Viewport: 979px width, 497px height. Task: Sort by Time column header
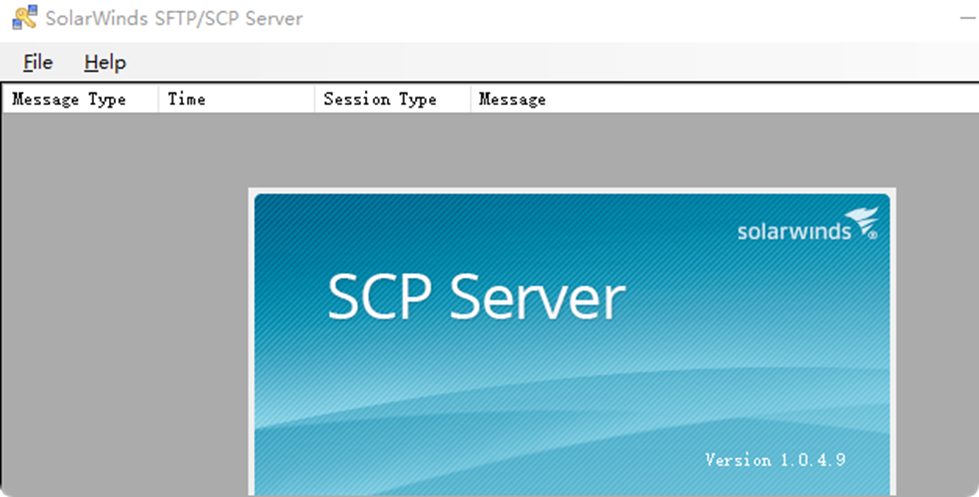coord(237,99)
